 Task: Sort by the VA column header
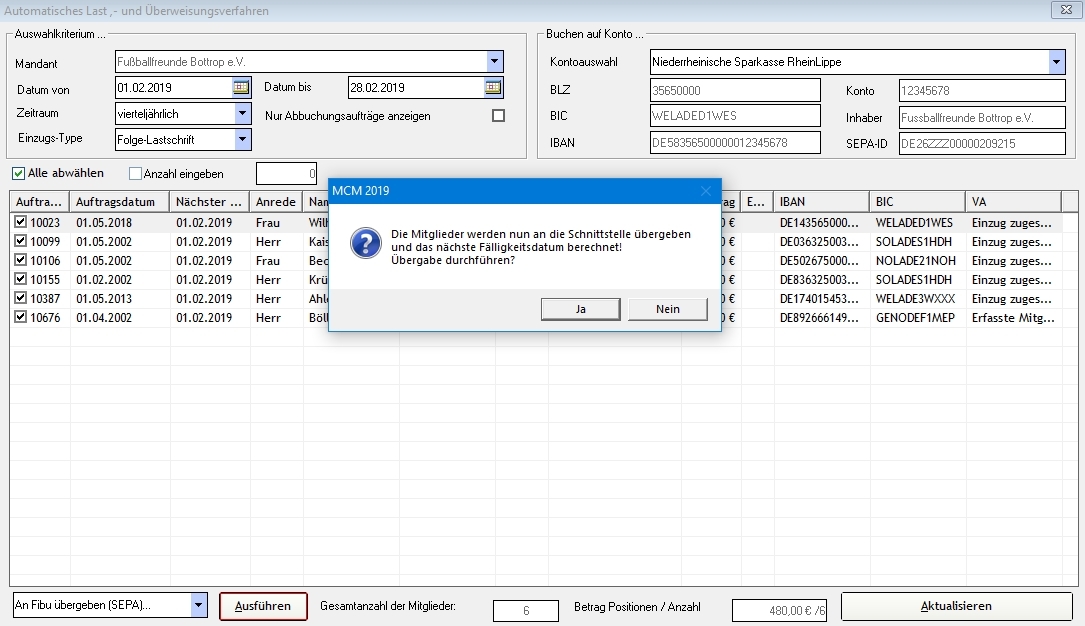point(1014,202)
